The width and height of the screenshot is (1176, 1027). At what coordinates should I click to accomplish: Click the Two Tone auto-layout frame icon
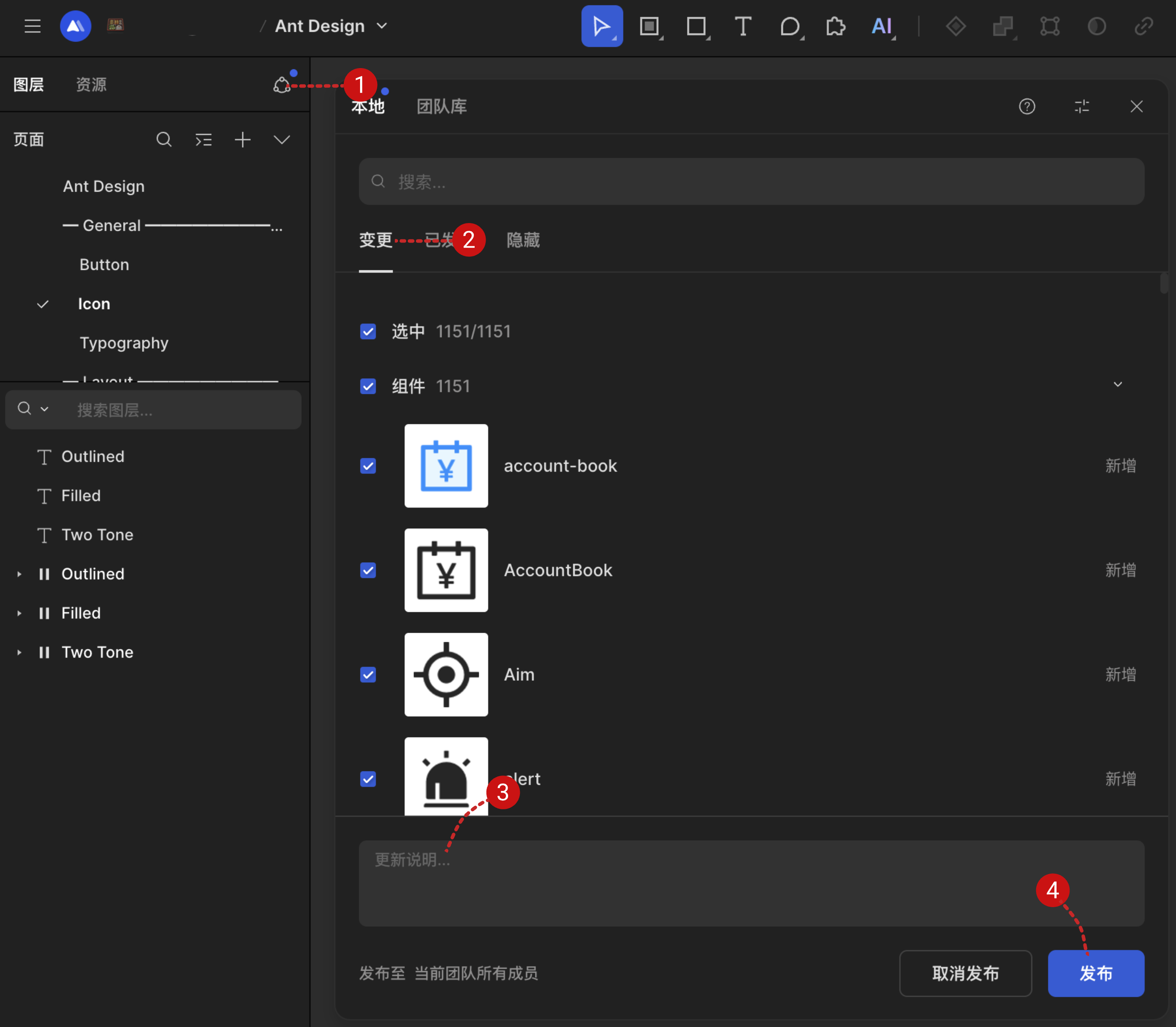tap(44, 652)
